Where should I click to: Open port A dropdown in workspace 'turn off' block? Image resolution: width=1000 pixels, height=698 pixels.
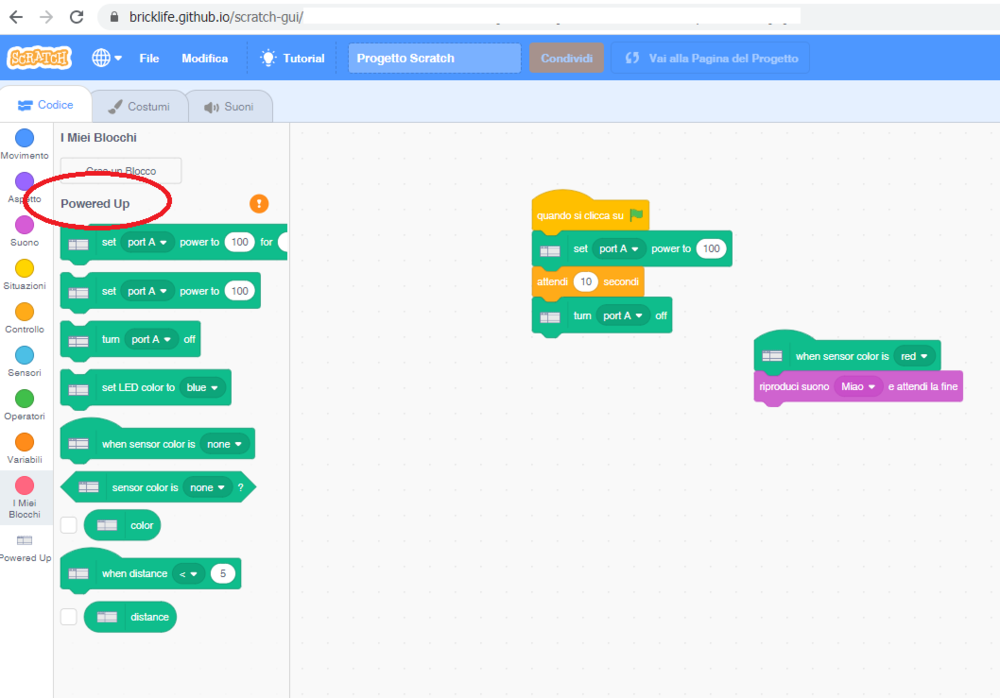click(622, 316)
